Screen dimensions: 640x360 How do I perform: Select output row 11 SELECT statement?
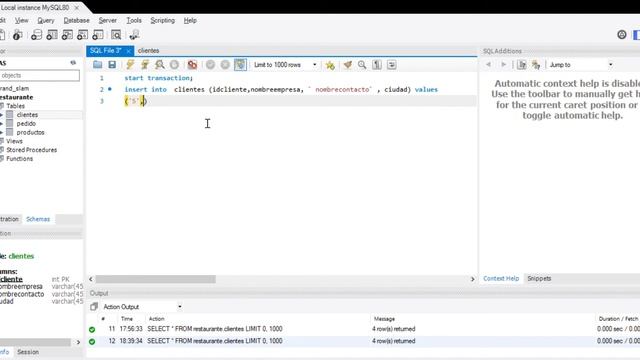coord(214,329)
